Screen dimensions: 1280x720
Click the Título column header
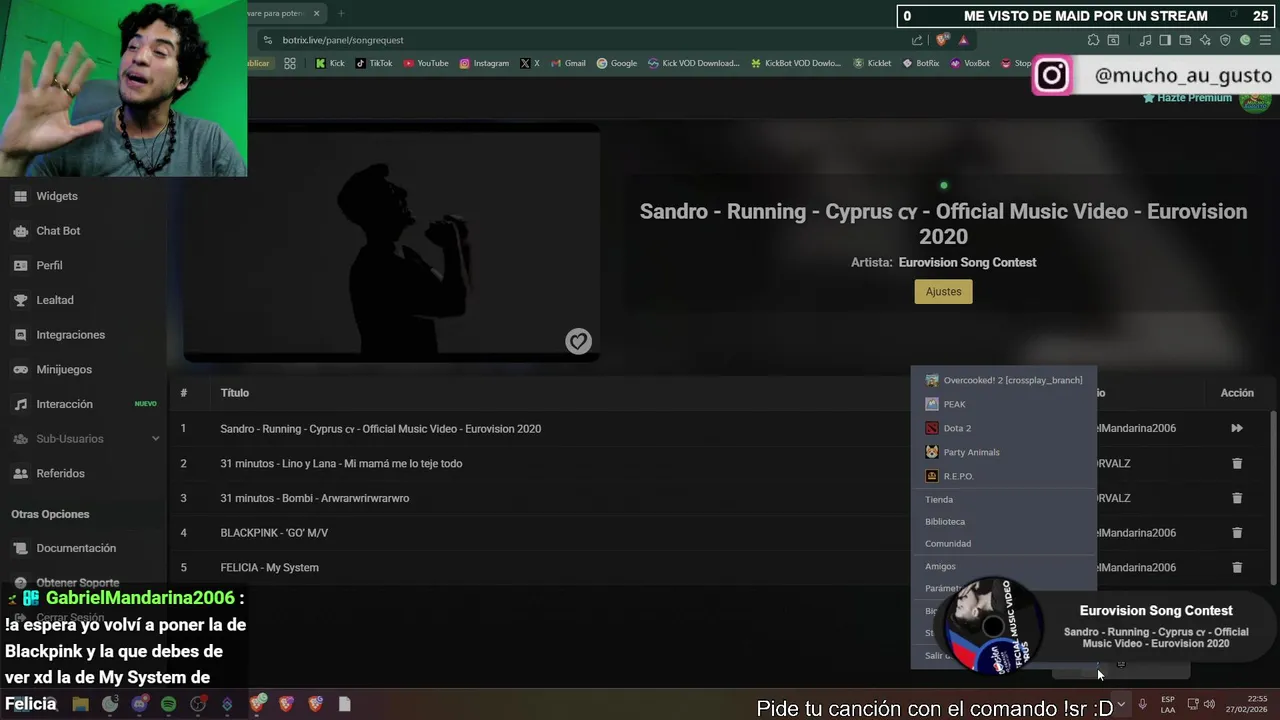coord(235,393)
